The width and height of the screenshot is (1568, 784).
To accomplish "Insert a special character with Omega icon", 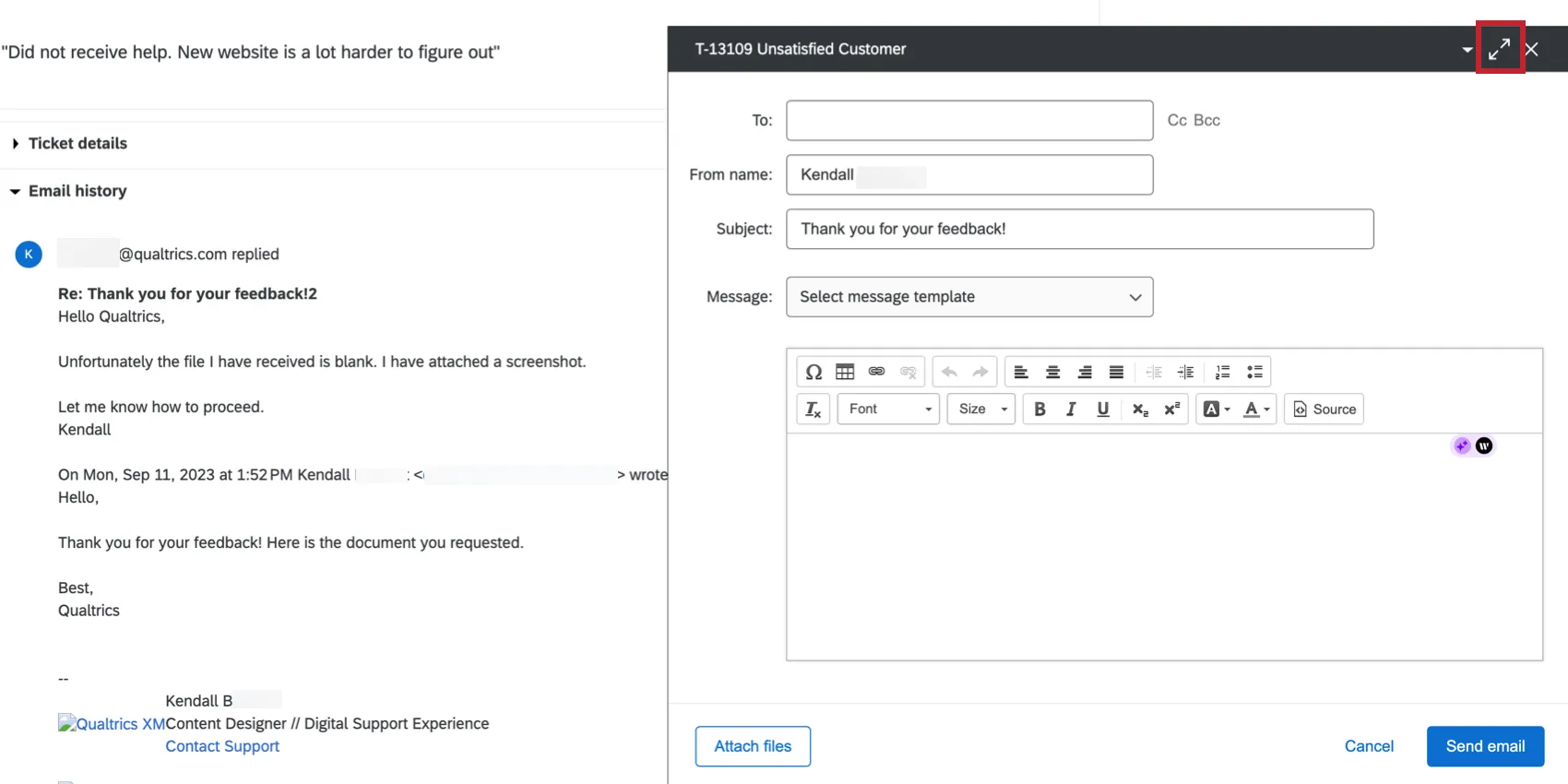I will 814,373.
